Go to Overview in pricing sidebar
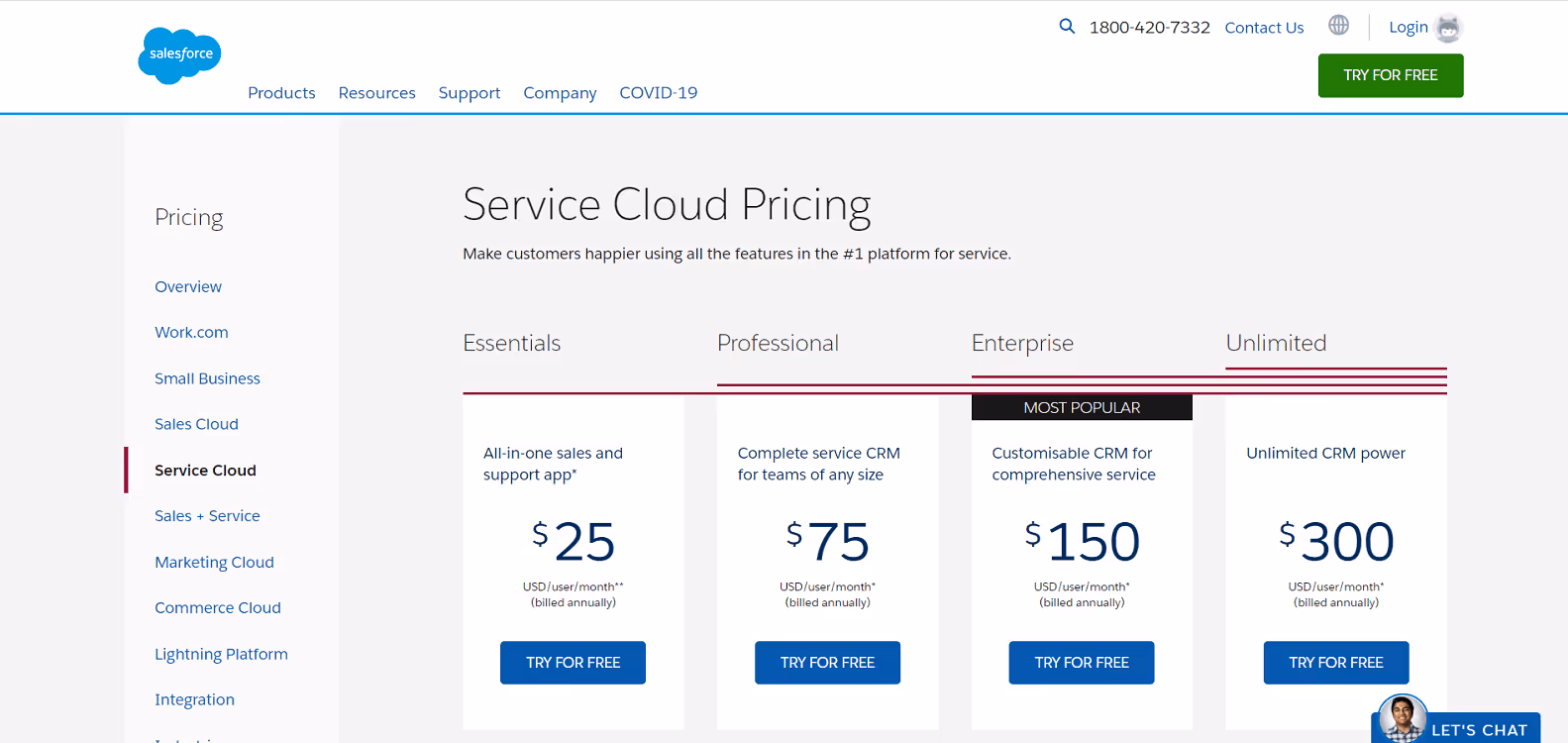 [x=188, y=287]
